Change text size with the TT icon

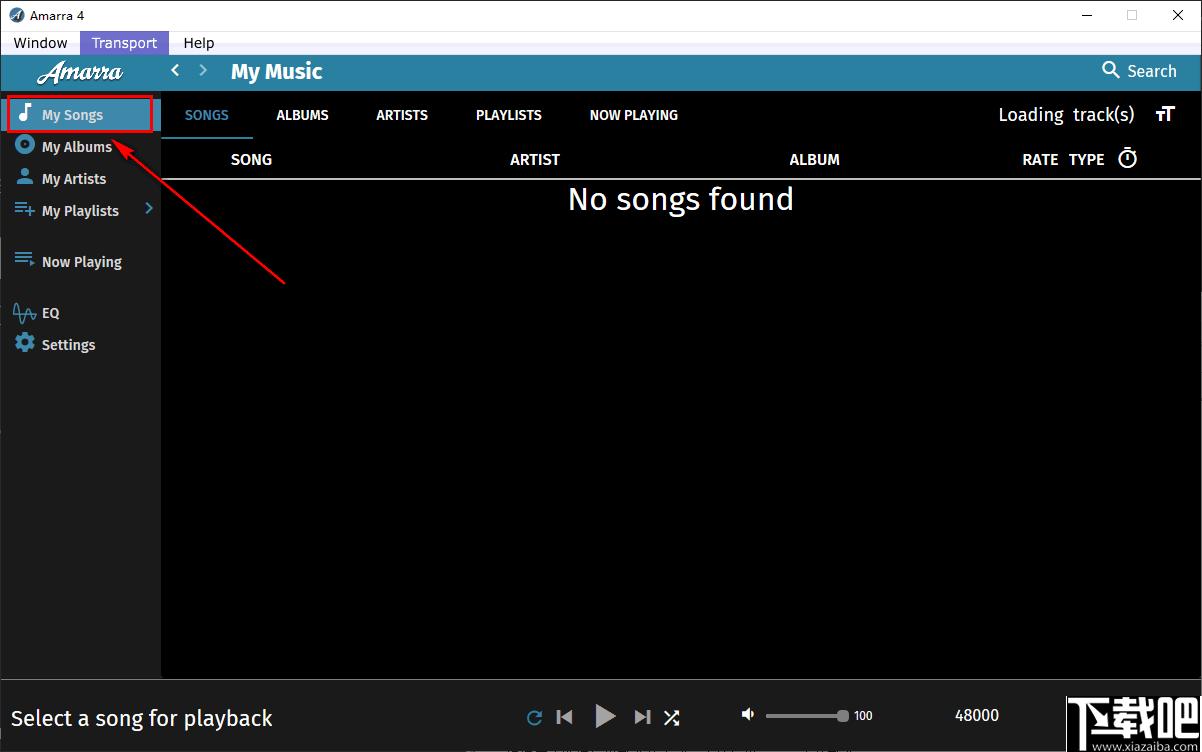pos(1165,114)
